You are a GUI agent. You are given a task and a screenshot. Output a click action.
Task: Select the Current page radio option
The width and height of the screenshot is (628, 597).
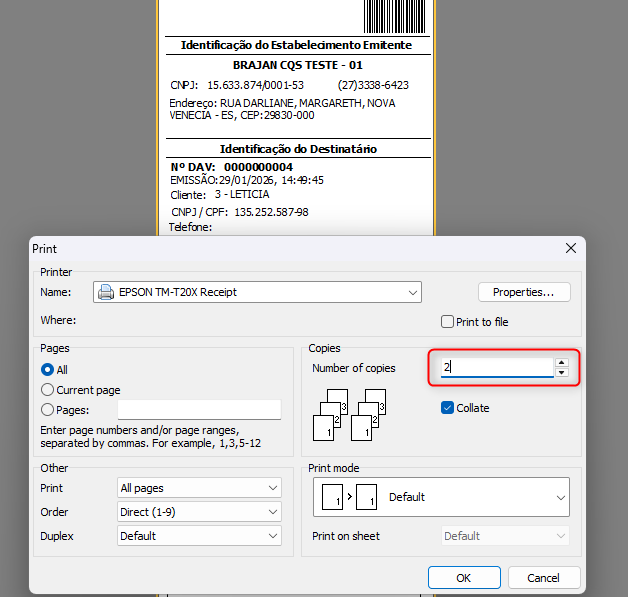[x=48, y=390]
